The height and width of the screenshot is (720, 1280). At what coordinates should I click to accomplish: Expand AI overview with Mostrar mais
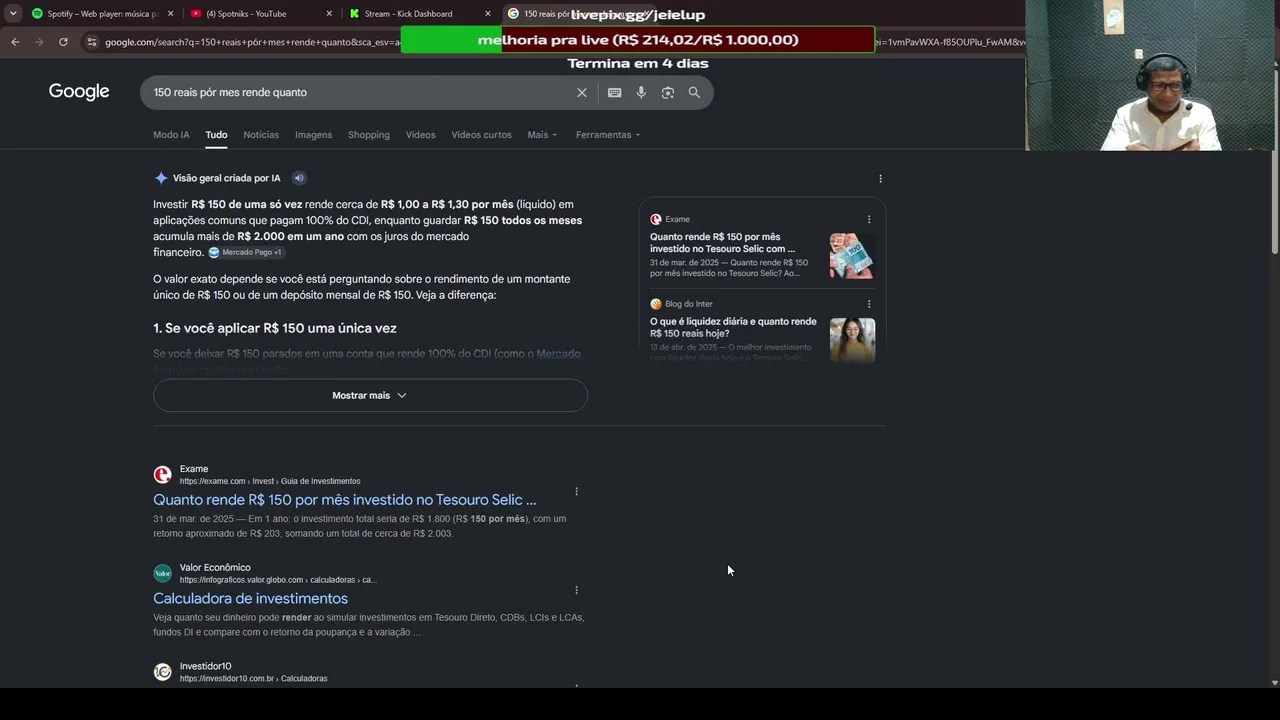[x=370, y=395]
